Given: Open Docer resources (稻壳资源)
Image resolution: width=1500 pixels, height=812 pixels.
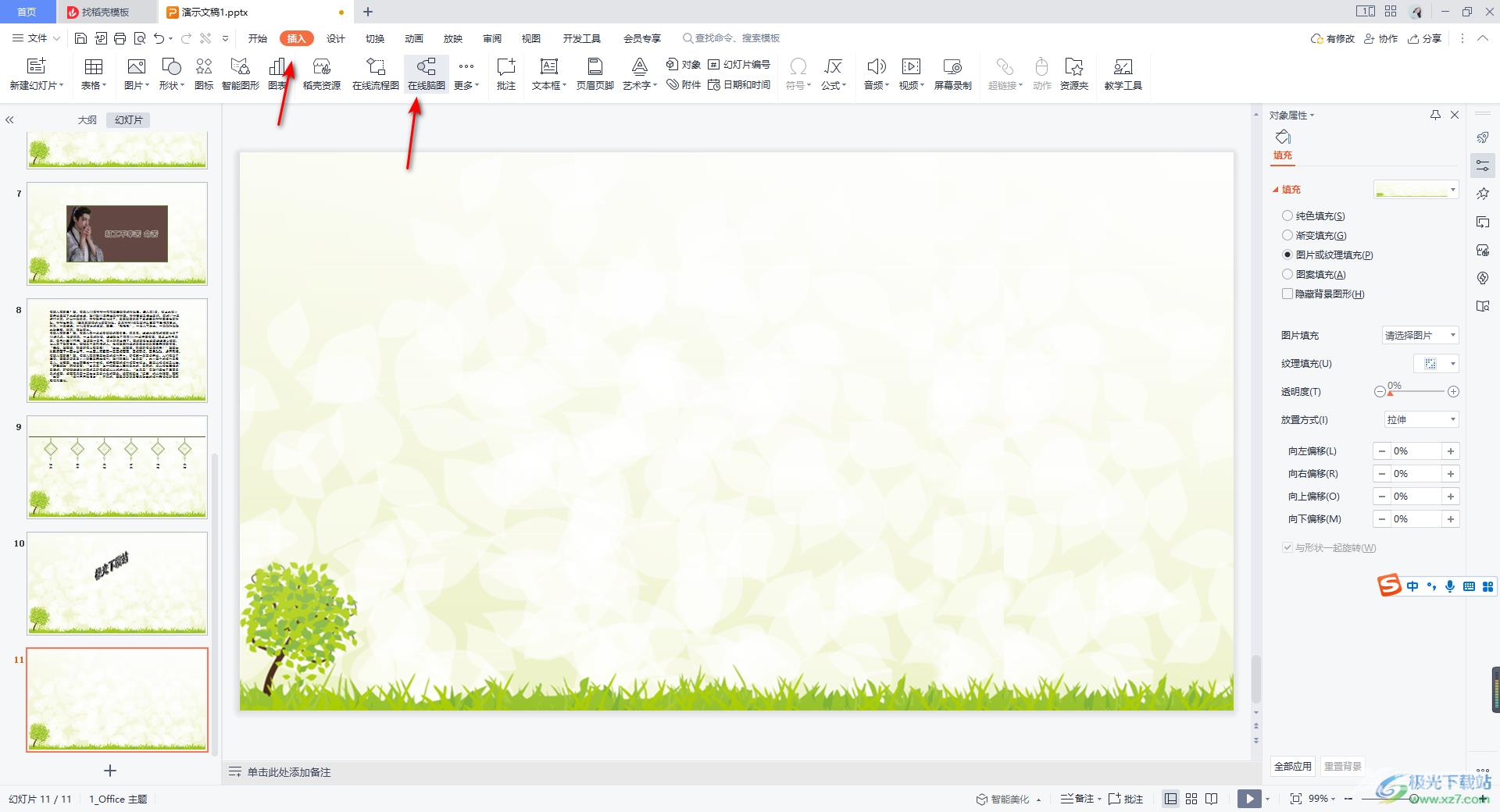Looking at the screenshot, I should click(322, 74).
